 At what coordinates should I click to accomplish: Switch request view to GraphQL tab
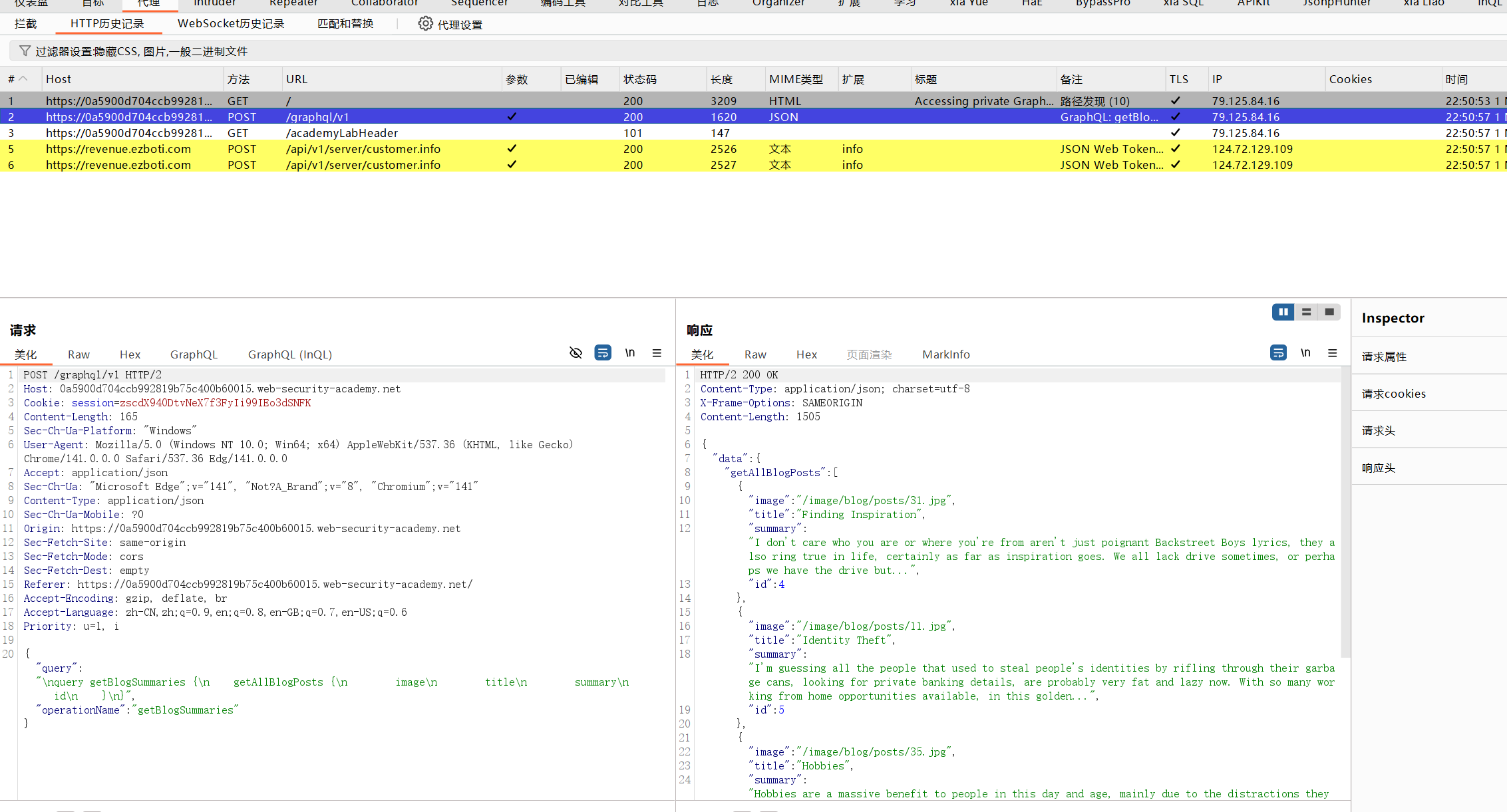pyautogui.click(x=194, y=354)
